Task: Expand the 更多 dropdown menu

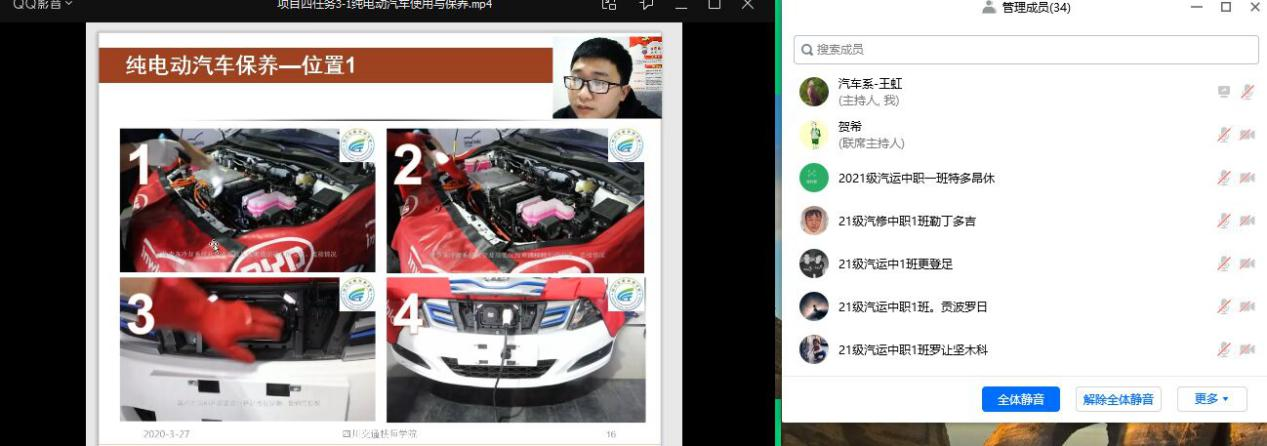Action: (1211, 399)
